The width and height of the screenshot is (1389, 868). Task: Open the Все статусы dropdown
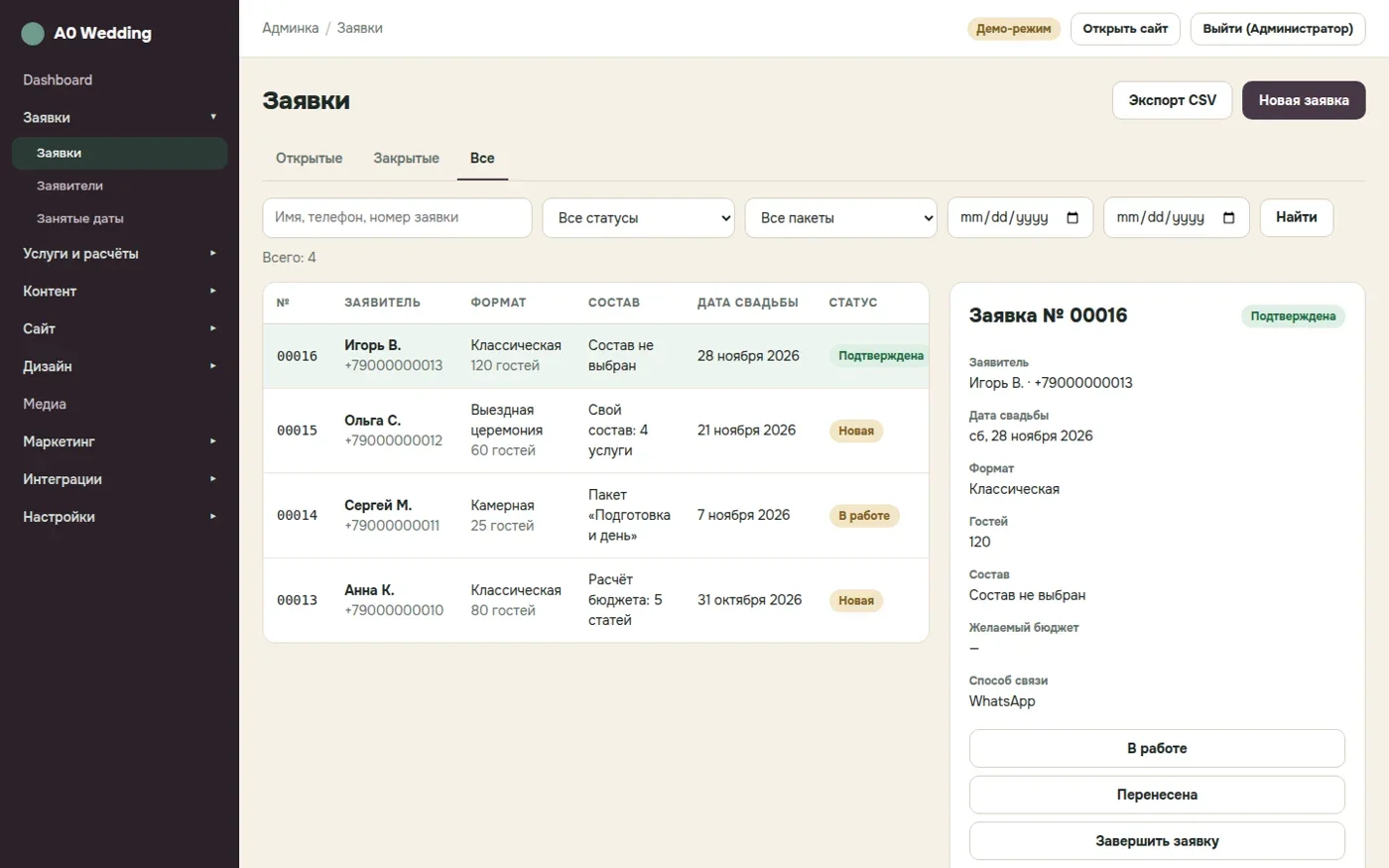[638, 218]
